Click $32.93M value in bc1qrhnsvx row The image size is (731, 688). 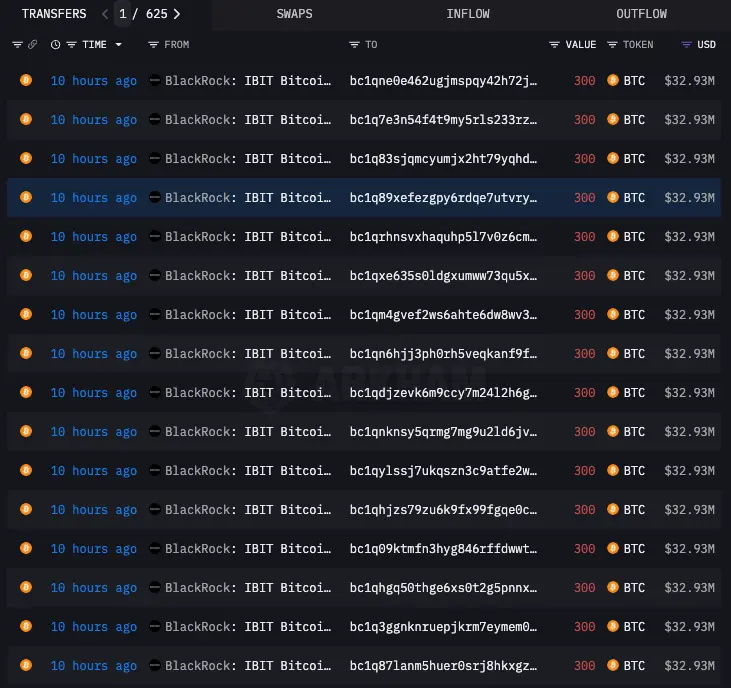click(690, 237)
